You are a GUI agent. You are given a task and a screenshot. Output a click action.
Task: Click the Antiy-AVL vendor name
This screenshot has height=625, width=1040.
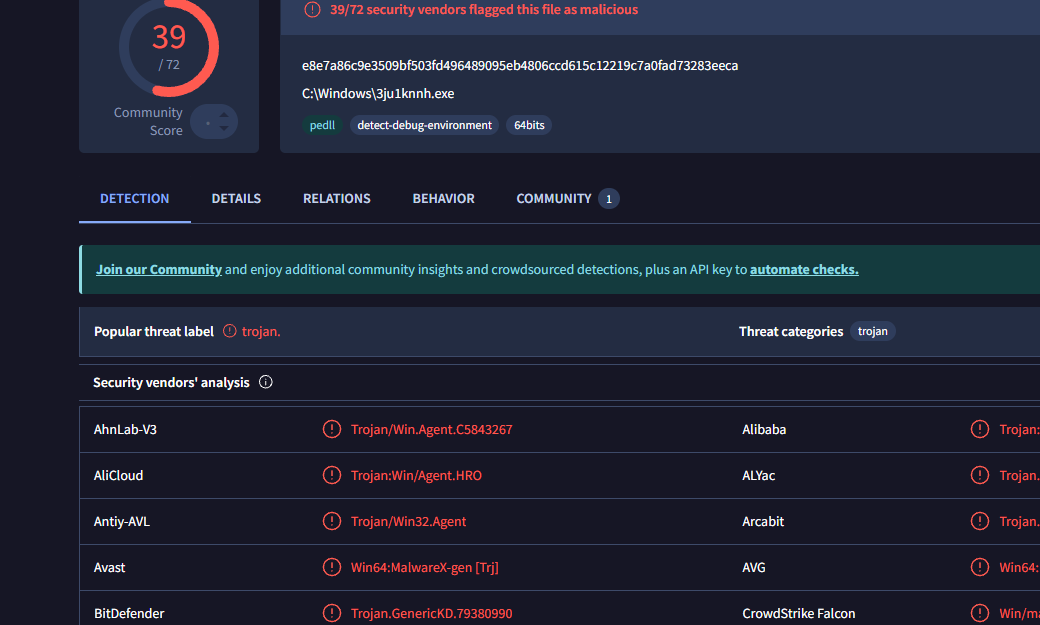click(121, 521)
